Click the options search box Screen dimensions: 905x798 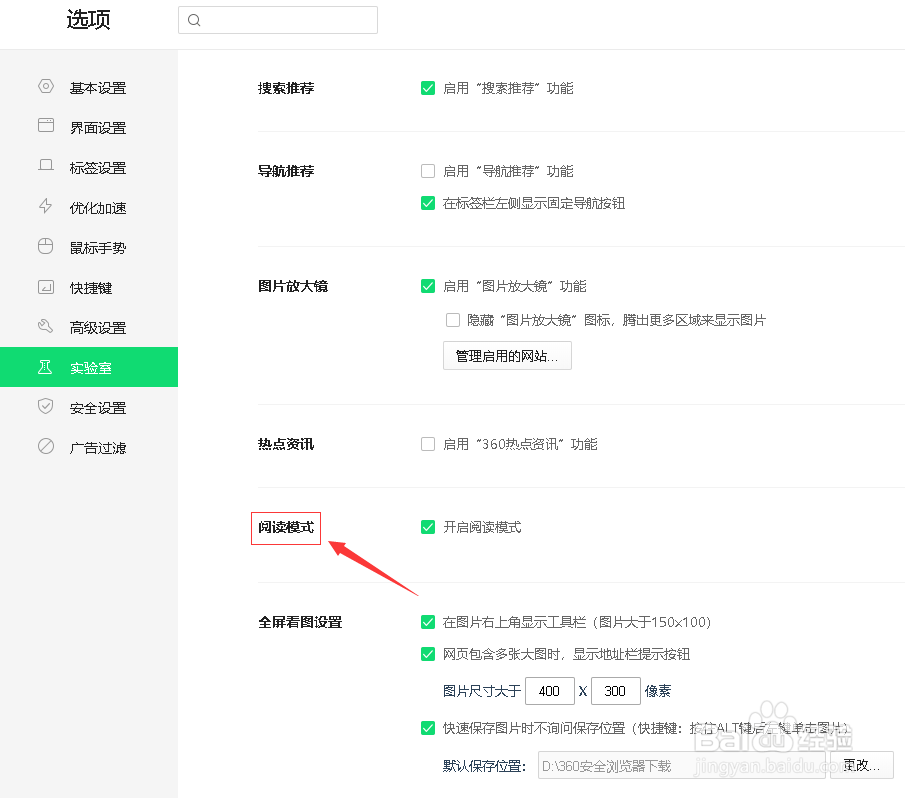coord(278,20)
